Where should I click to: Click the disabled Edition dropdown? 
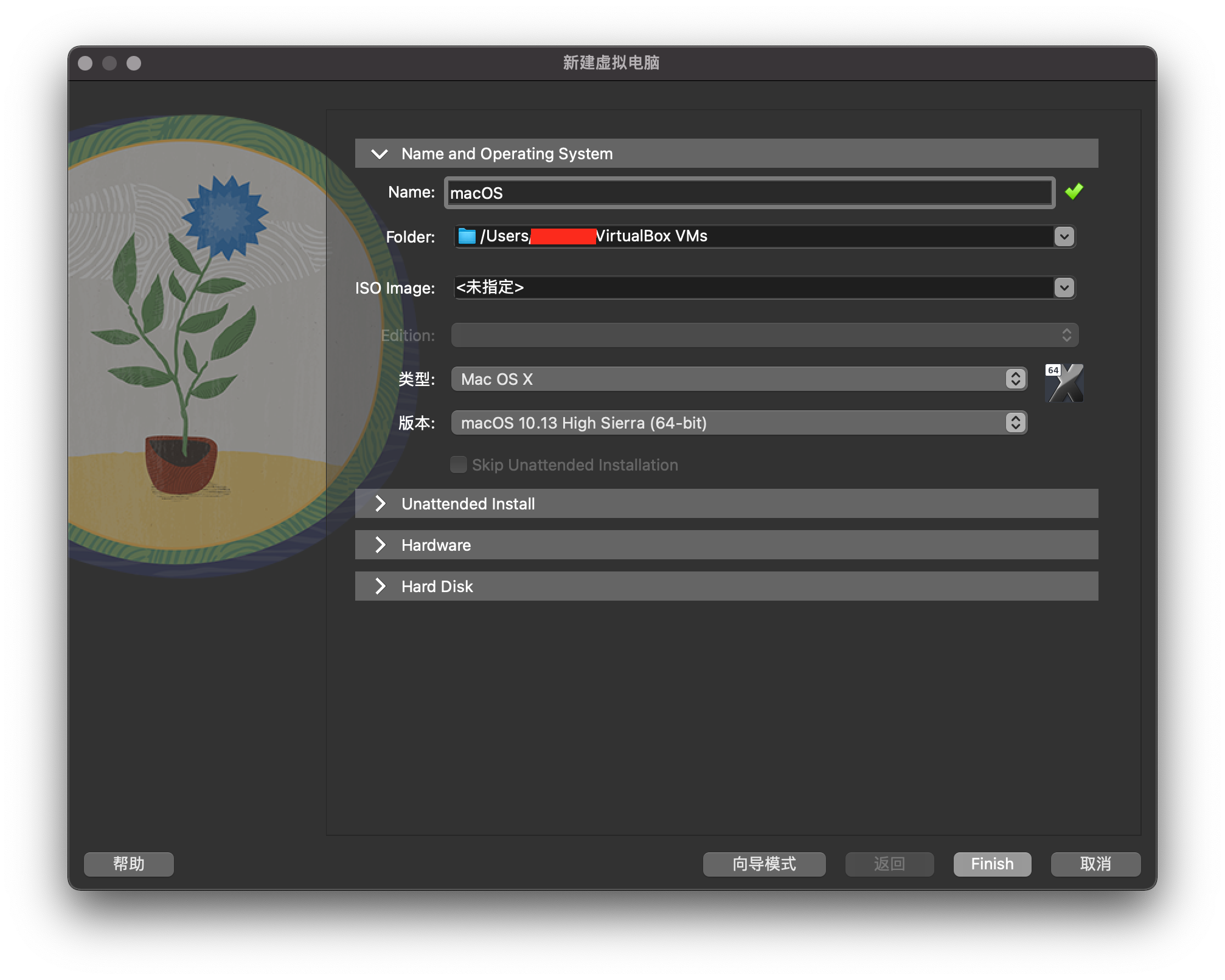(765, 335)
